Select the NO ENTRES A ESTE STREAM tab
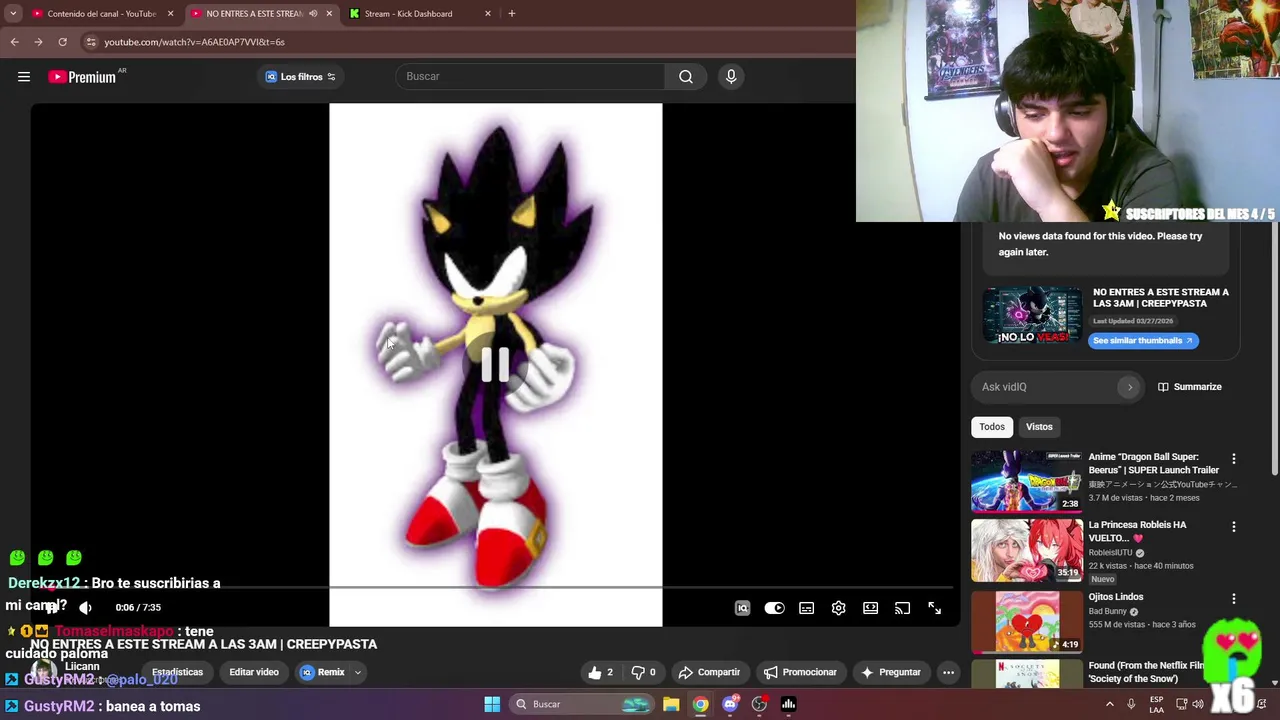The image size is (1280, 720). [x=254, y=14]
